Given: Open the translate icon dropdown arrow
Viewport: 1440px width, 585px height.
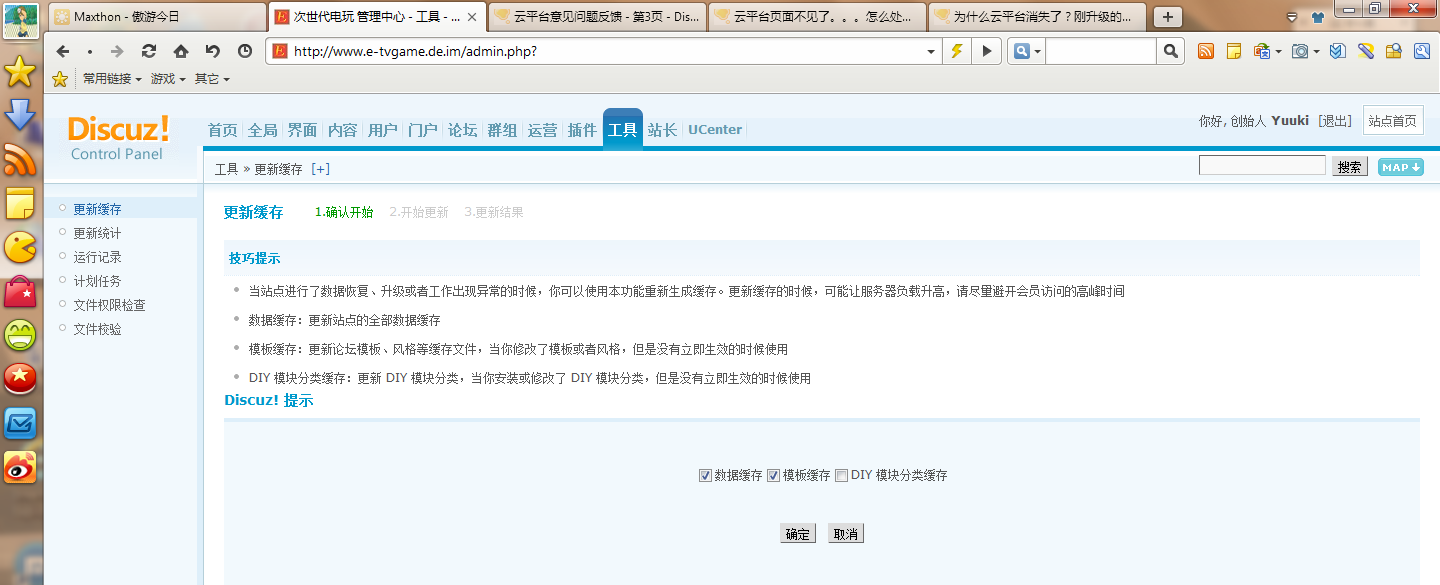Looking at the screenshot, I should (x=1277, y=51).
